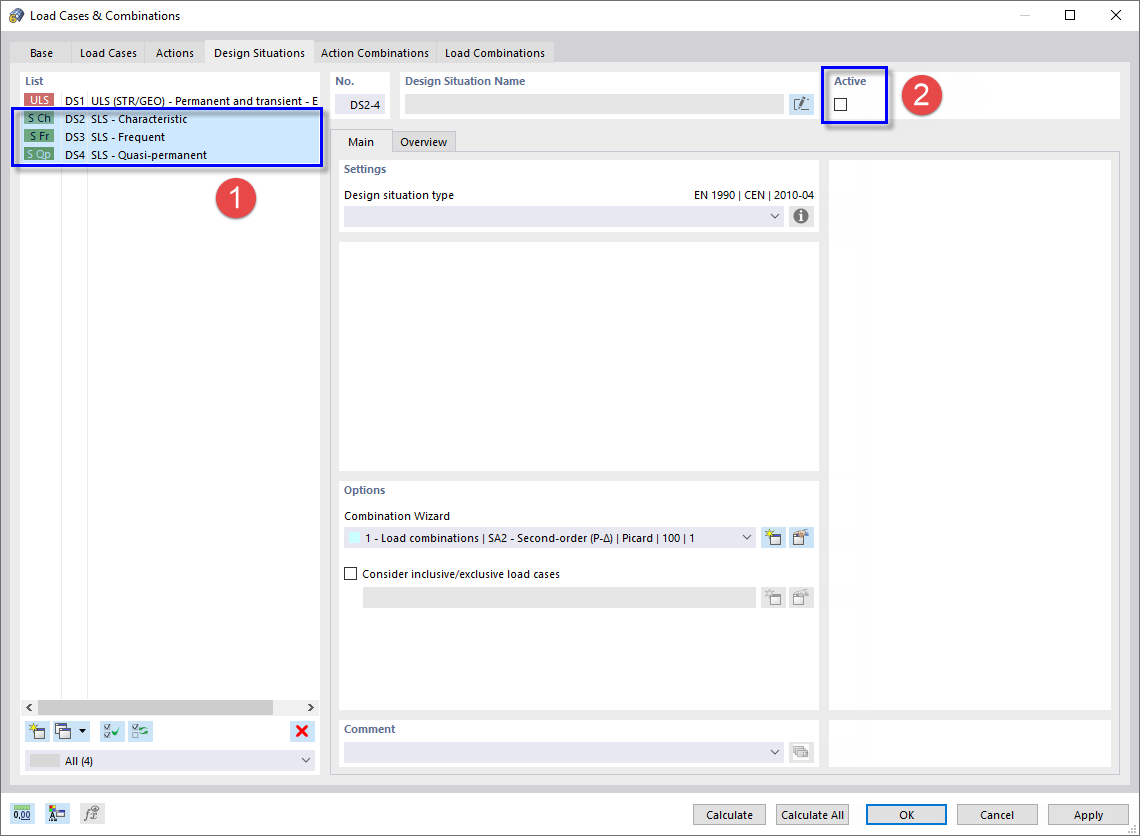Create new design situation in list toolbar
The height and width of the screenshot is (836, 1140).
(x=37, y=731)
